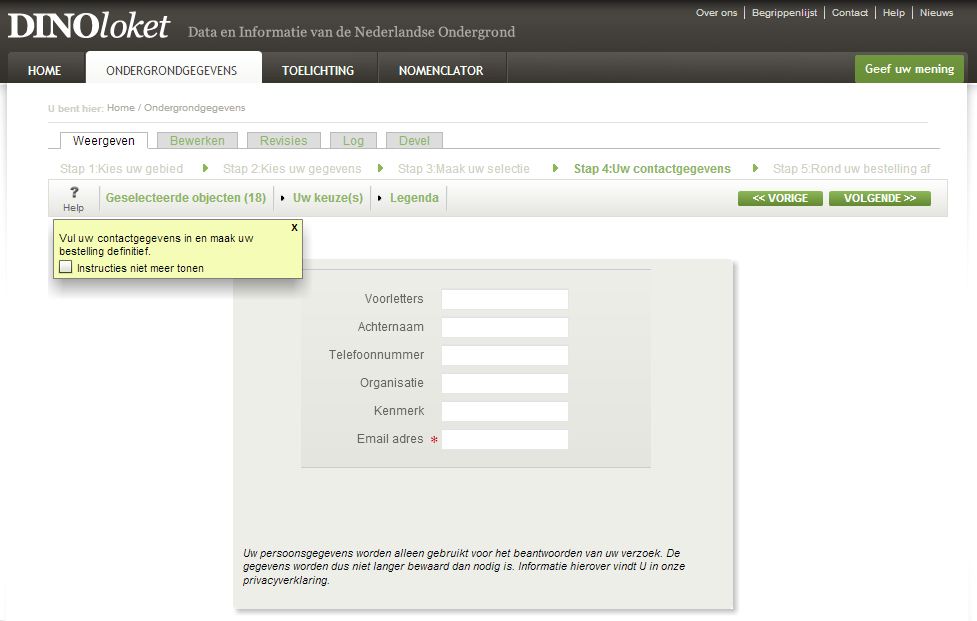Viewport: 977px width, 621px height.
Task: Click Home in the breadcrumb
Action: click(x=120, y=108)
